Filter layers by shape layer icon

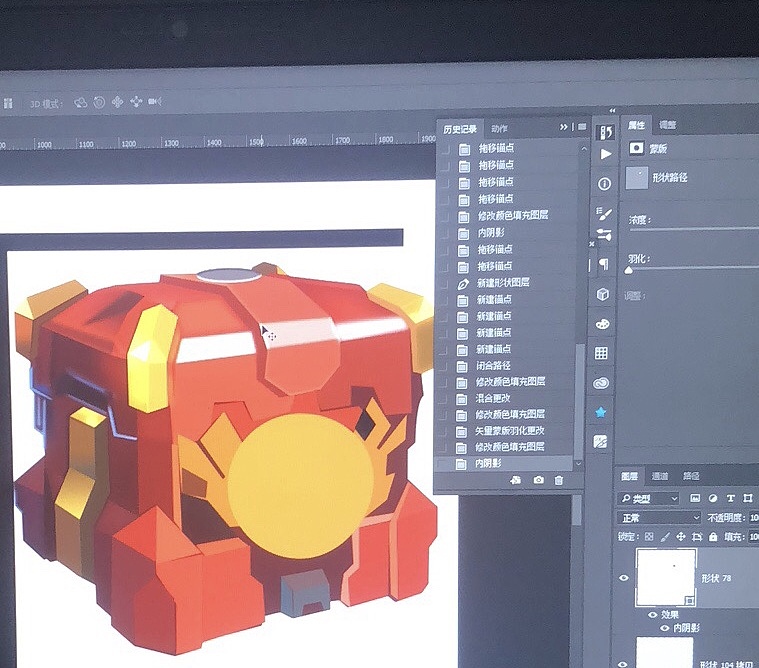(748, 498)
